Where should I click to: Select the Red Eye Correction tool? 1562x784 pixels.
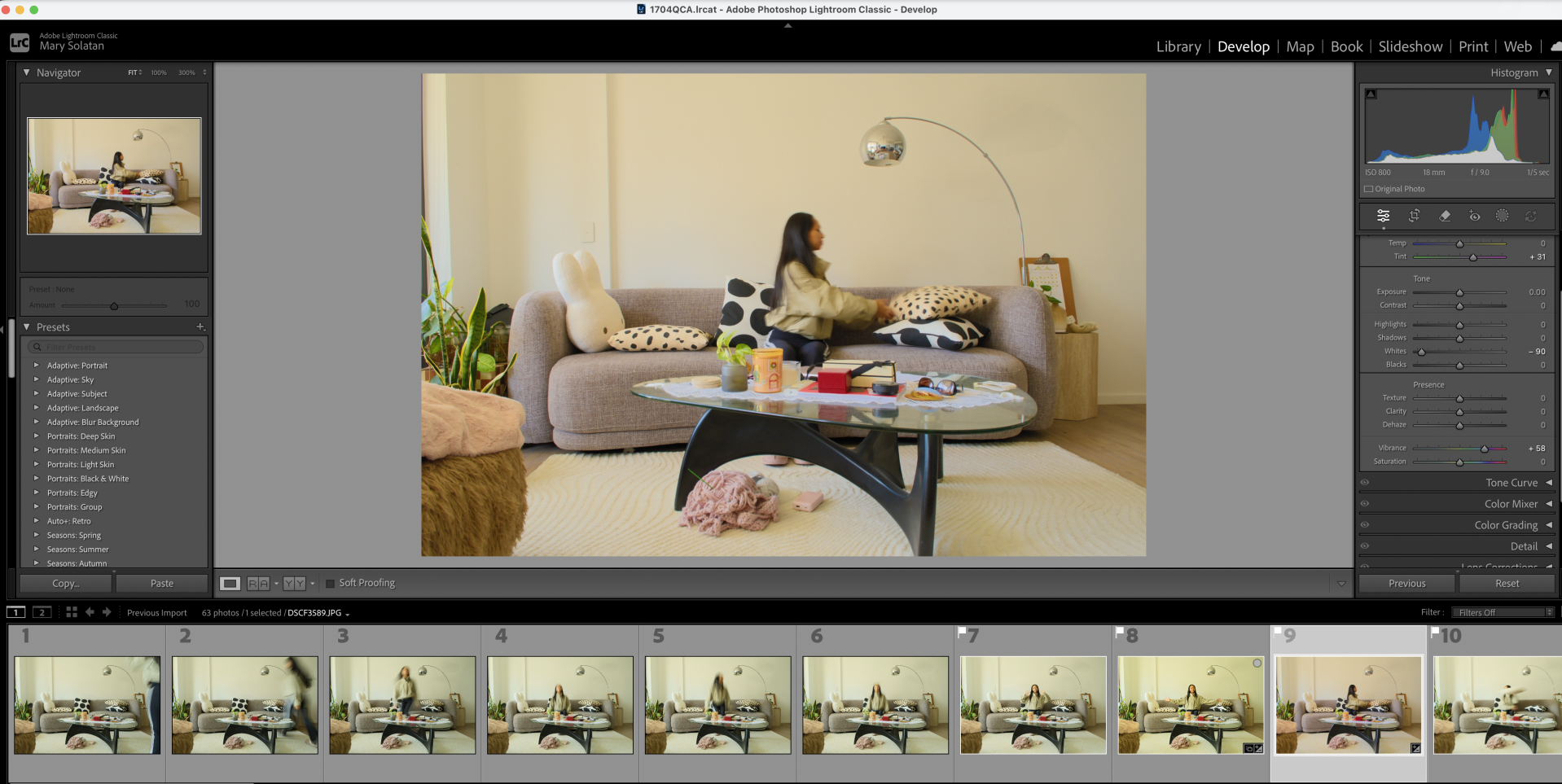pyautogui.click(x=1475, y=216)
